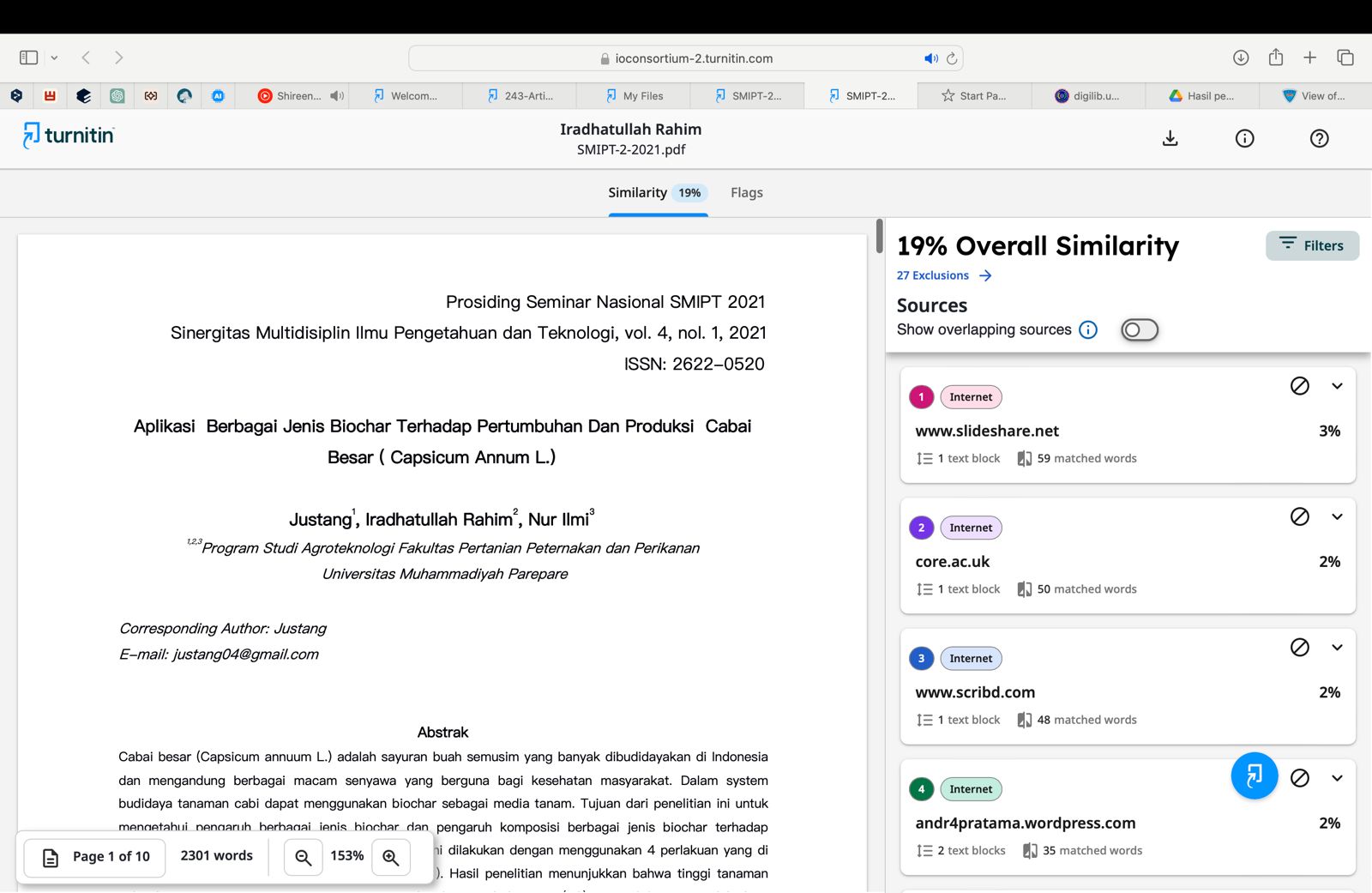Go forward in browser history
Screen dimensions: 1372x893
point(118,57)
